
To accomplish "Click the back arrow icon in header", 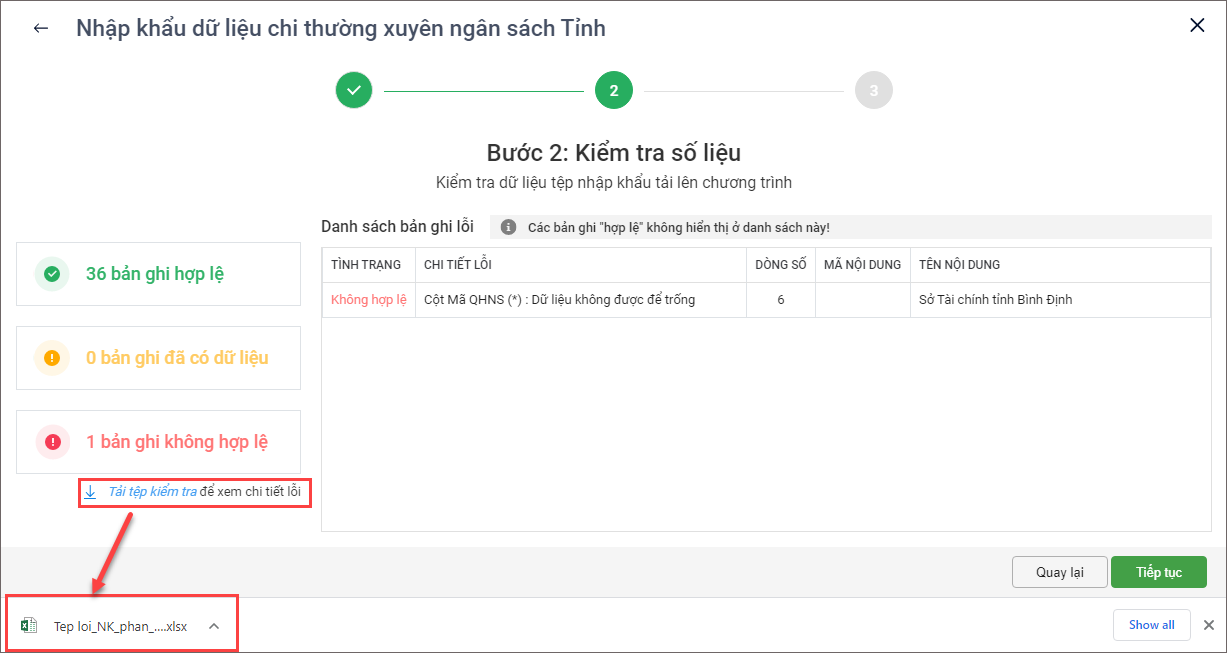I will (41, 28).
